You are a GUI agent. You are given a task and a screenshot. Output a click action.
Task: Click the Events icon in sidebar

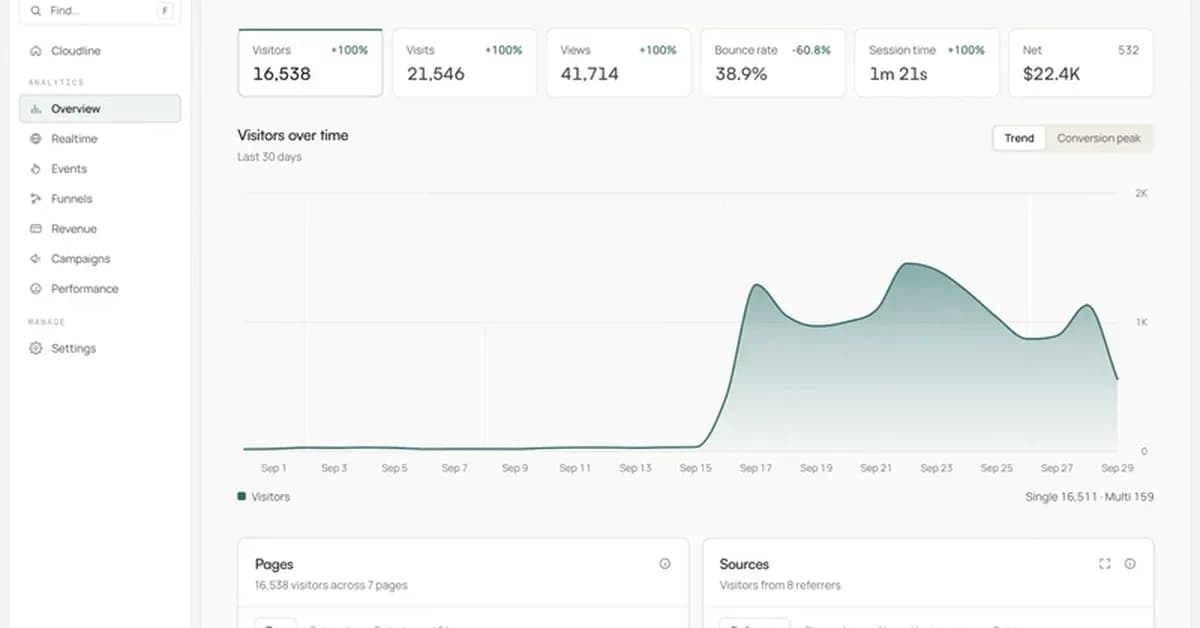pyautogui.click(x=36, y=169)
